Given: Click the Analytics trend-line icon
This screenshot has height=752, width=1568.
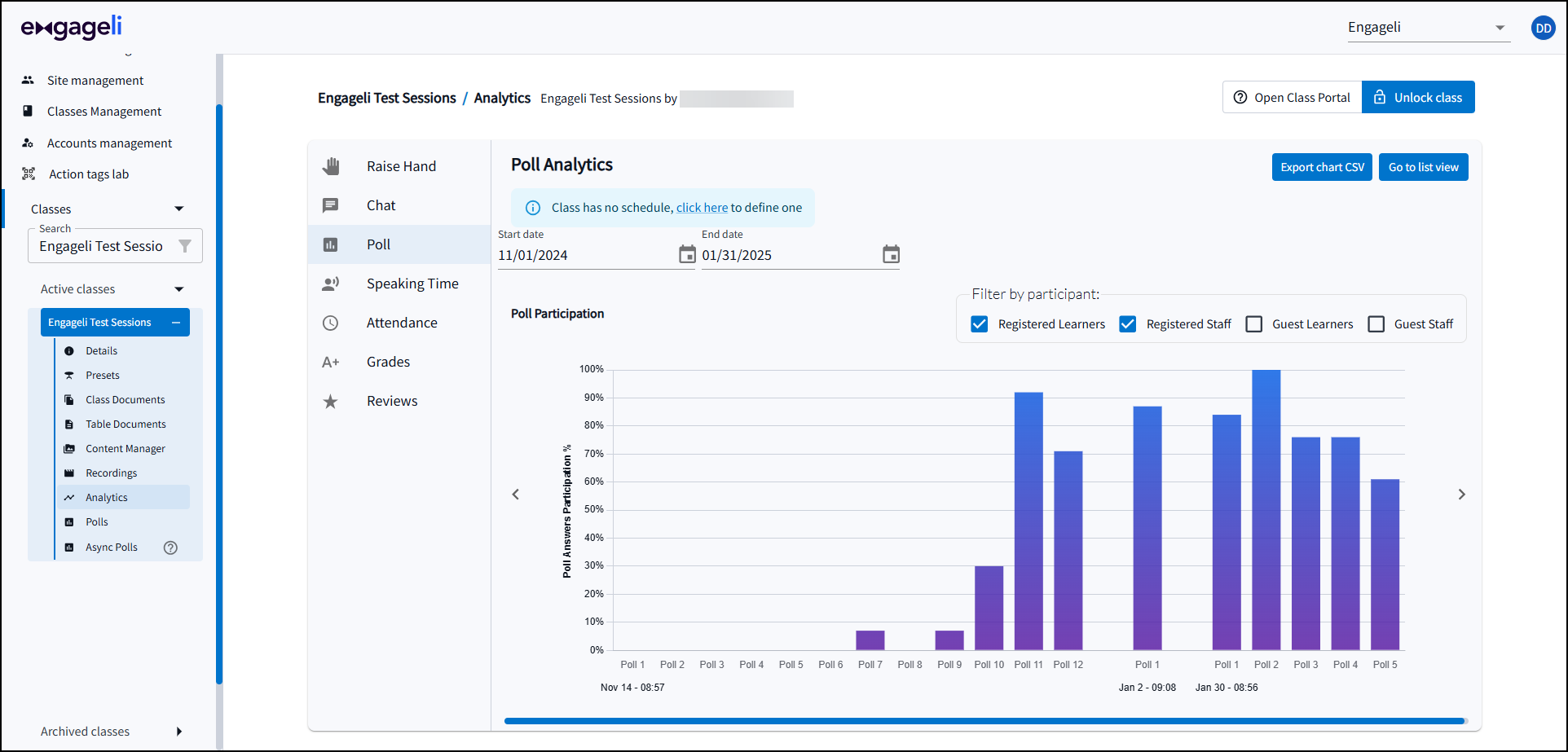Looking at the screenshot, I should pos(69,498).
